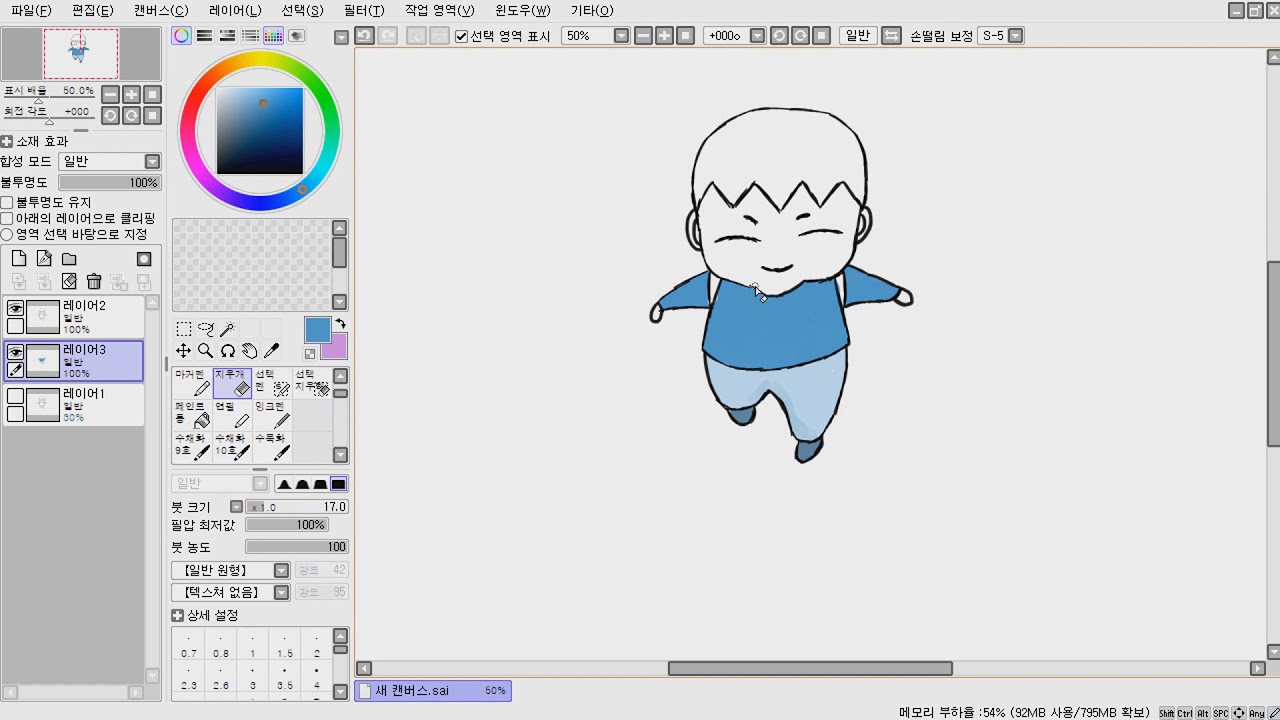1280x720 pixels.
Task: Pick the Eyedropper tool
Action: click(x=271, y=351)
